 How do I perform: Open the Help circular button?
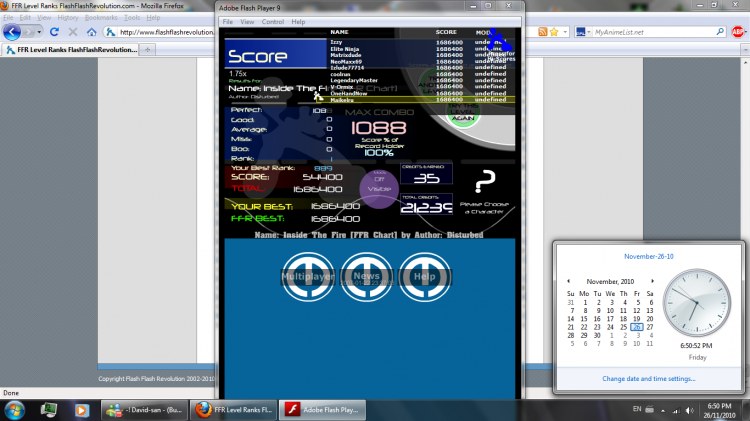(x=425, y=277)
